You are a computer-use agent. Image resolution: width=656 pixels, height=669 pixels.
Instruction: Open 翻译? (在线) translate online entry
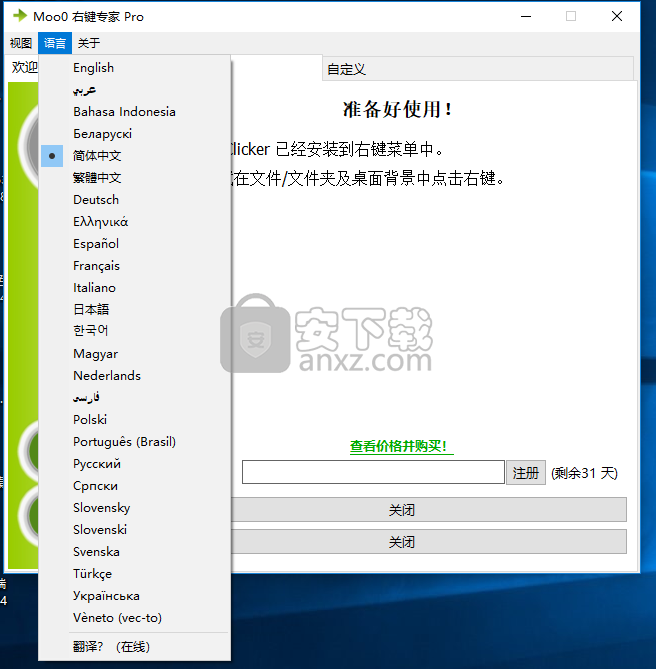coord(135,647)
